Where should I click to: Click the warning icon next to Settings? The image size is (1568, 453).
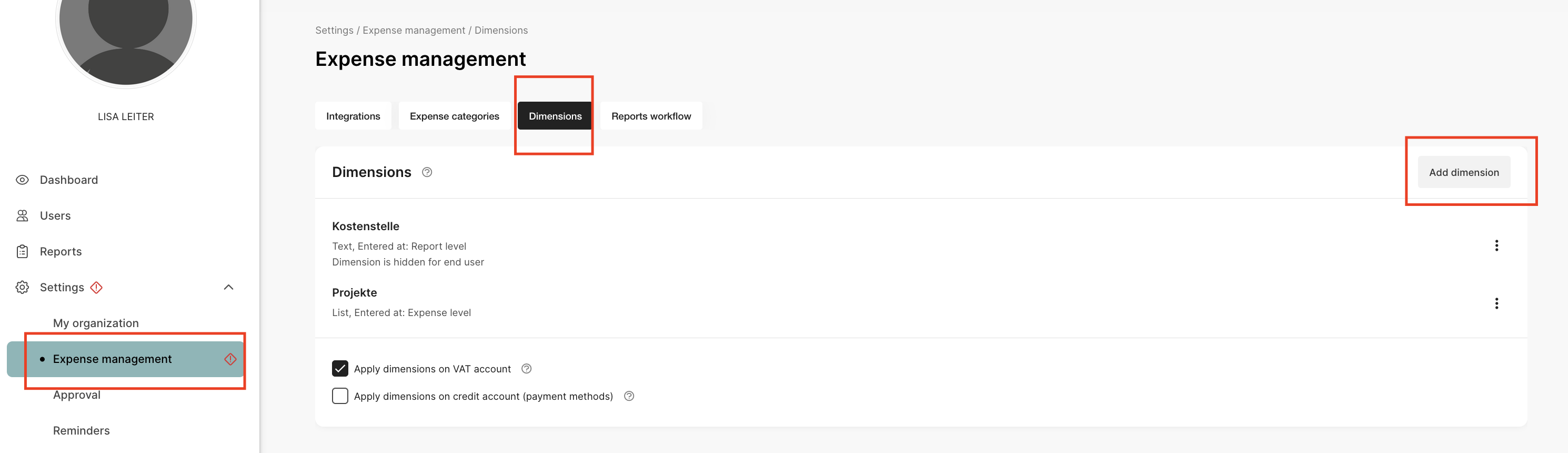click(x=96, y=287)
